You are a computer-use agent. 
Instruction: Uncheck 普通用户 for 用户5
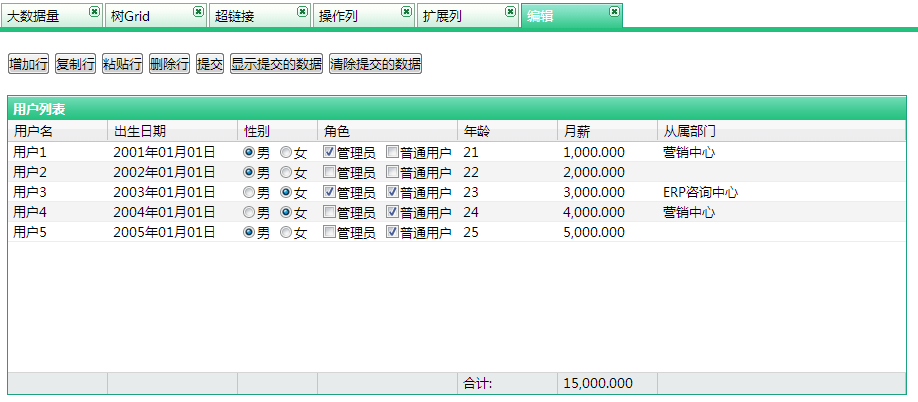pos(392,232)
